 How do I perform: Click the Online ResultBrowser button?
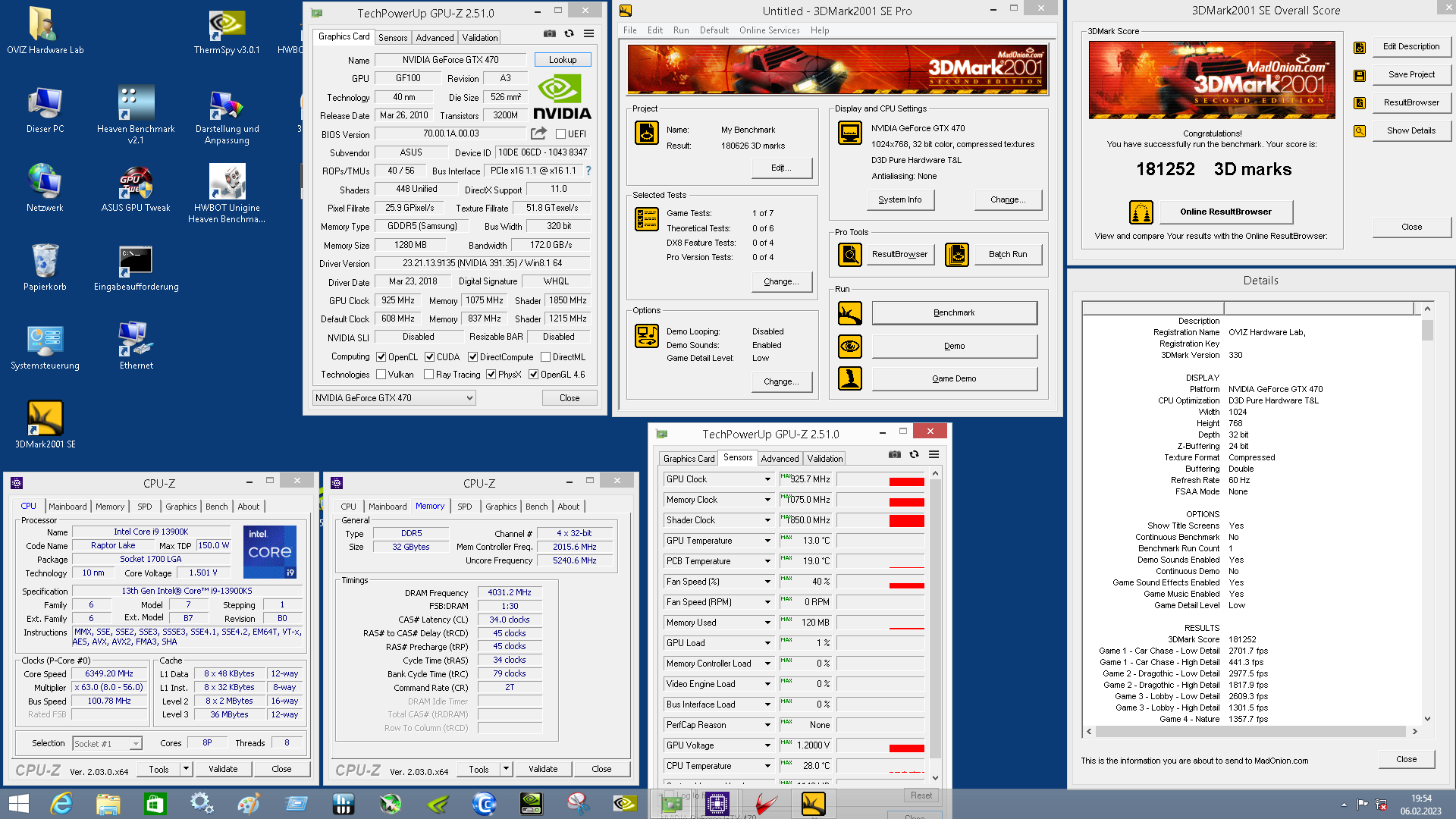1225,212
